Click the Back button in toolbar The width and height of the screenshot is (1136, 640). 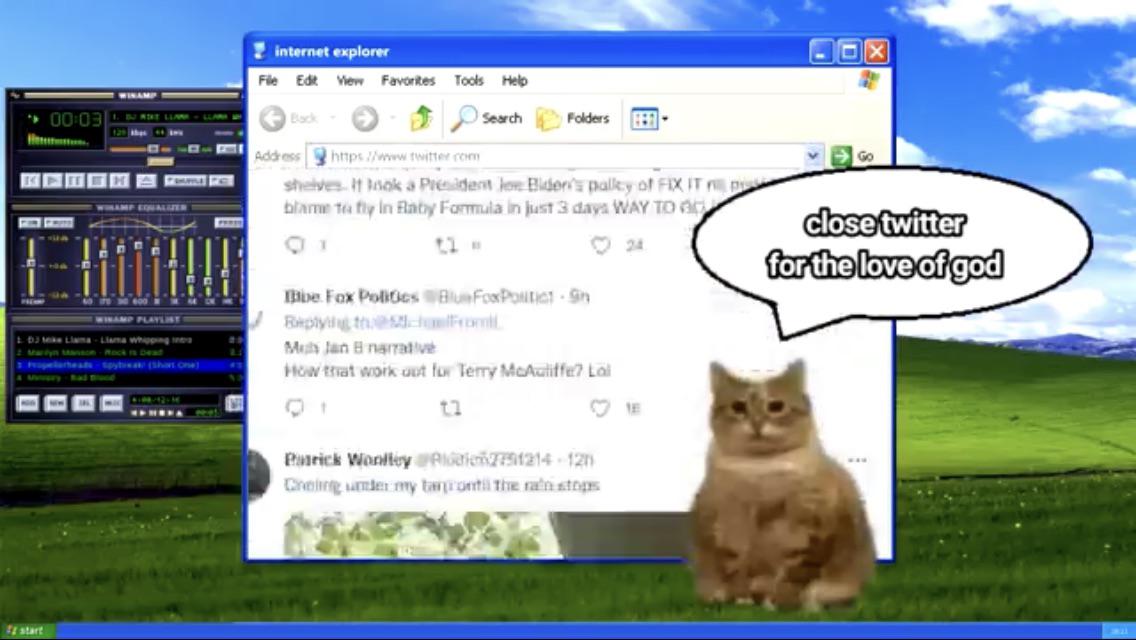pyautogui.click(x=289, y=118)
